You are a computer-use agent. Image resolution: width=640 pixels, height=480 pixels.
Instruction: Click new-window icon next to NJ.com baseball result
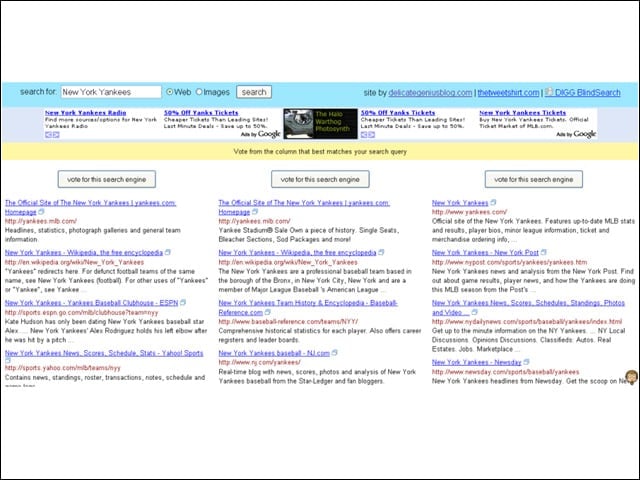click(x=334, y=353)
